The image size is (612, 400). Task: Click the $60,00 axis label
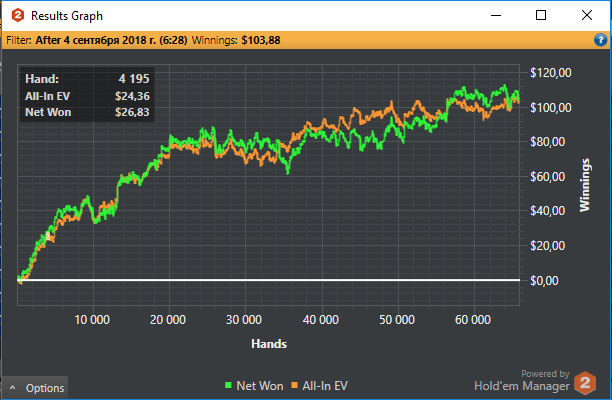[x=548, y=176]
